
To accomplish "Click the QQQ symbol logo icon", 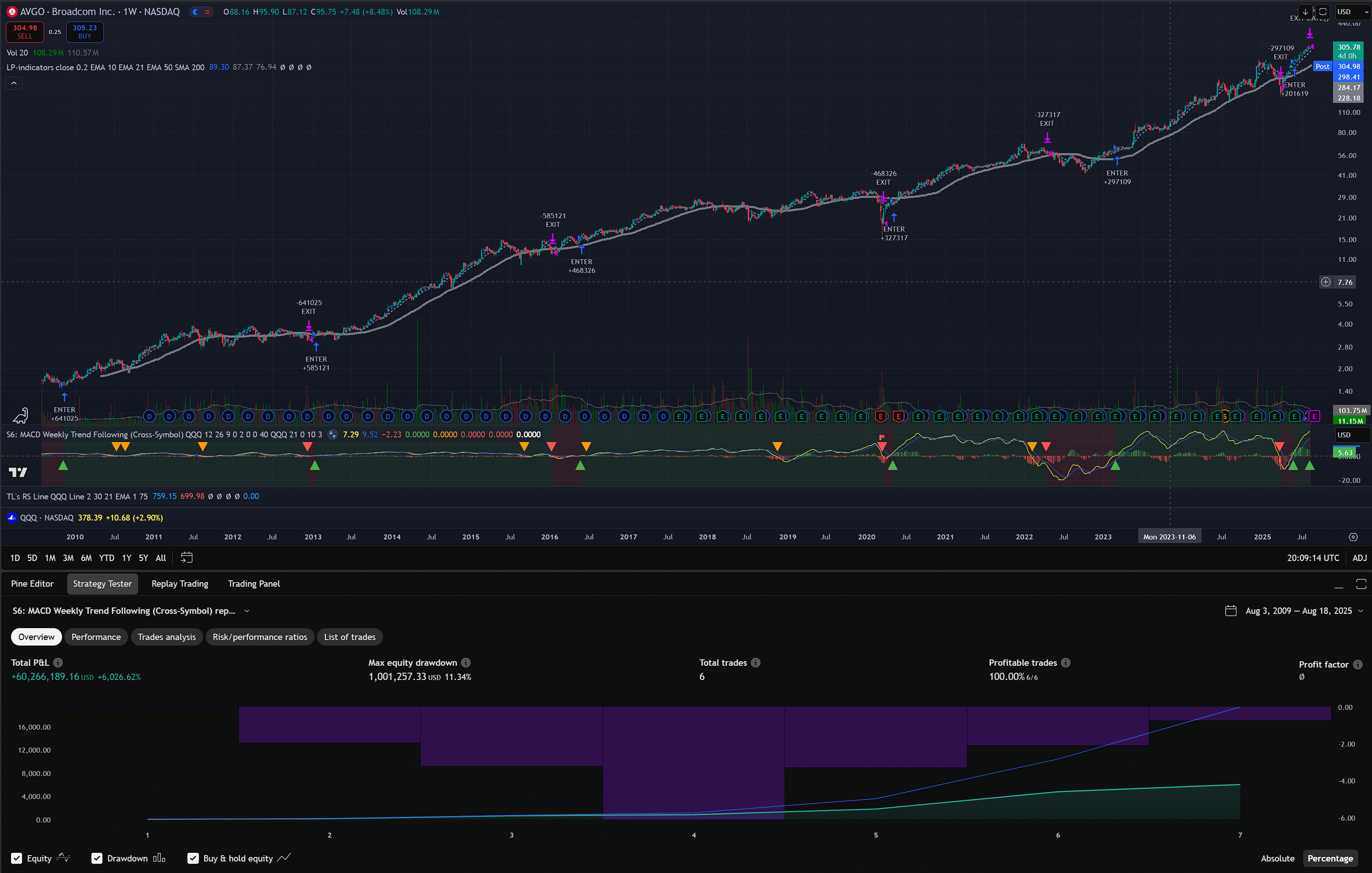I will coord(12,517).
